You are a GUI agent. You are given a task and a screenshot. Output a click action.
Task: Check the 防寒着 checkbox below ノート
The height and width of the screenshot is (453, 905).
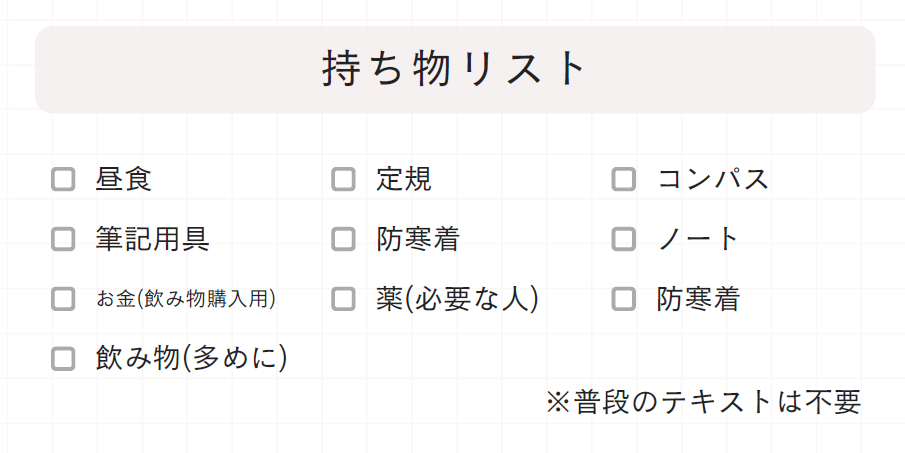[x=623, y=298]
